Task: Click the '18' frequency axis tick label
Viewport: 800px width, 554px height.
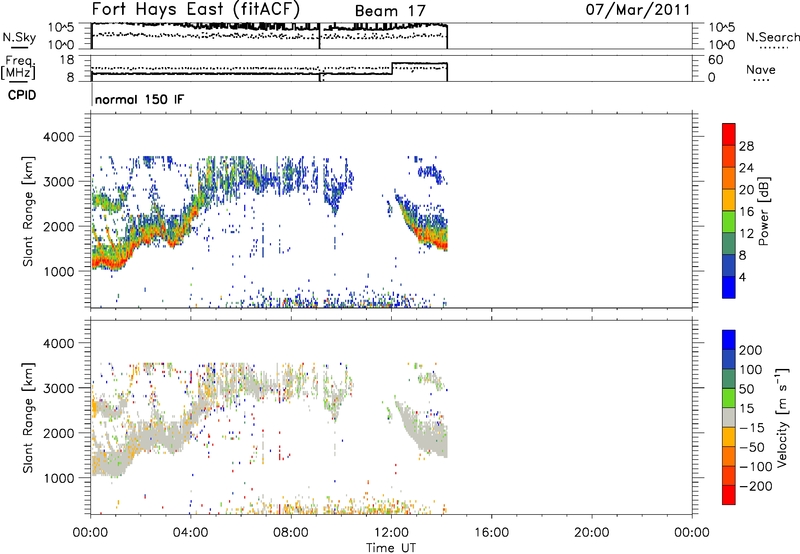Action: pyautogui.click(x=67, y=60)
